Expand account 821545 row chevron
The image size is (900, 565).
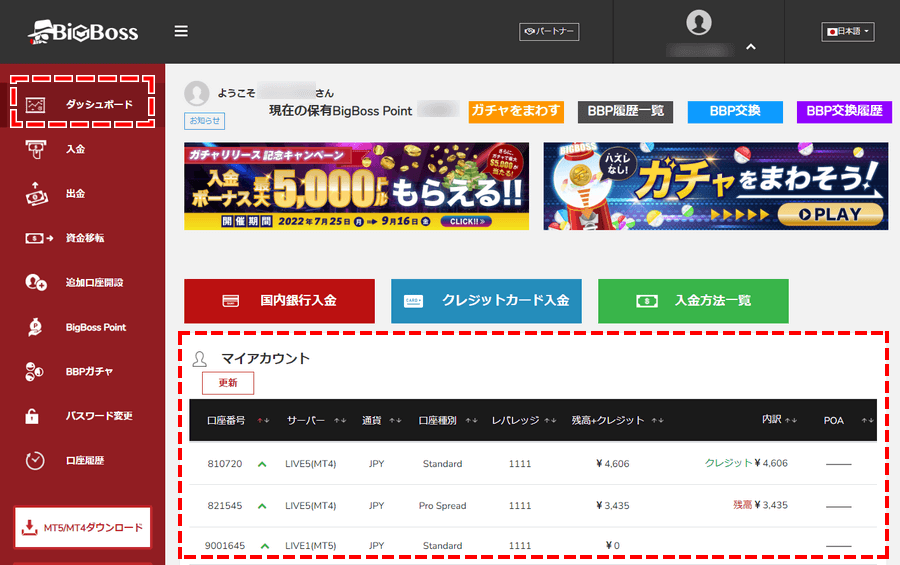[x=262, y=506]
